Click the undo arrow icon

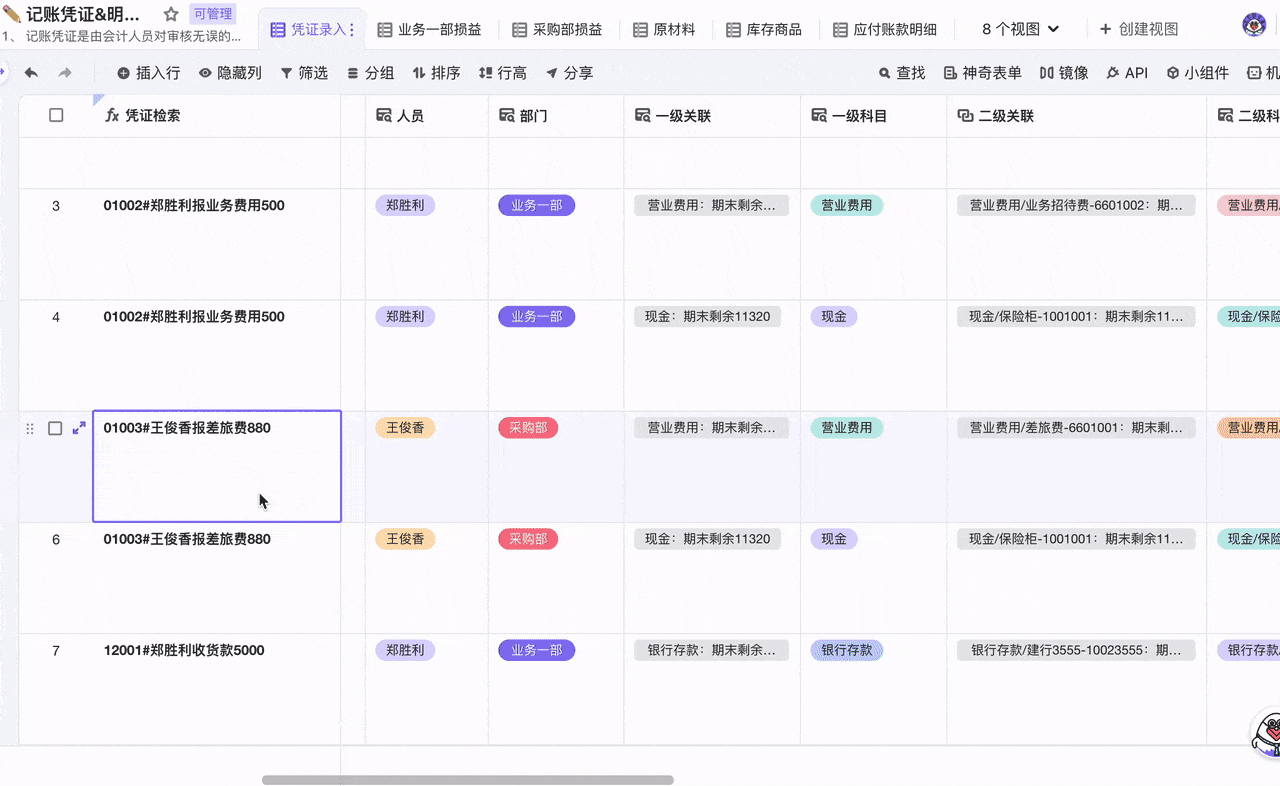[x=31, y=73]
